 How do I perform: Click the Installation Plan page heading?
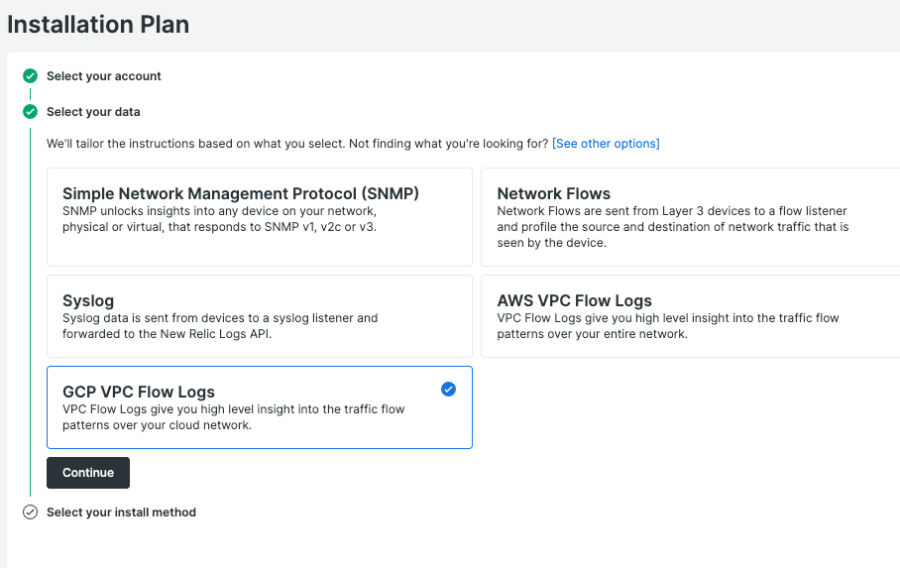pyautogui.click(x=98, y=24)
